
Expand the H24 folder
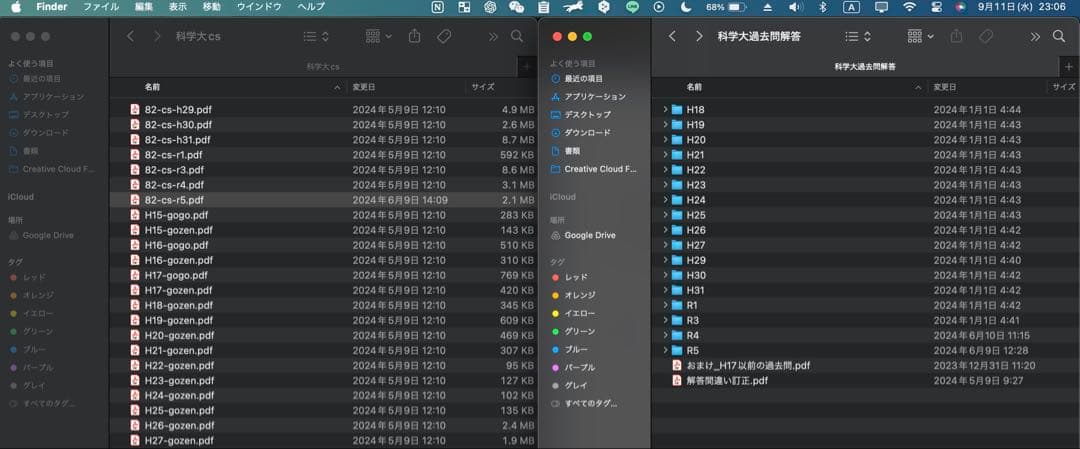pyautogui.click(x=665, y=200)
